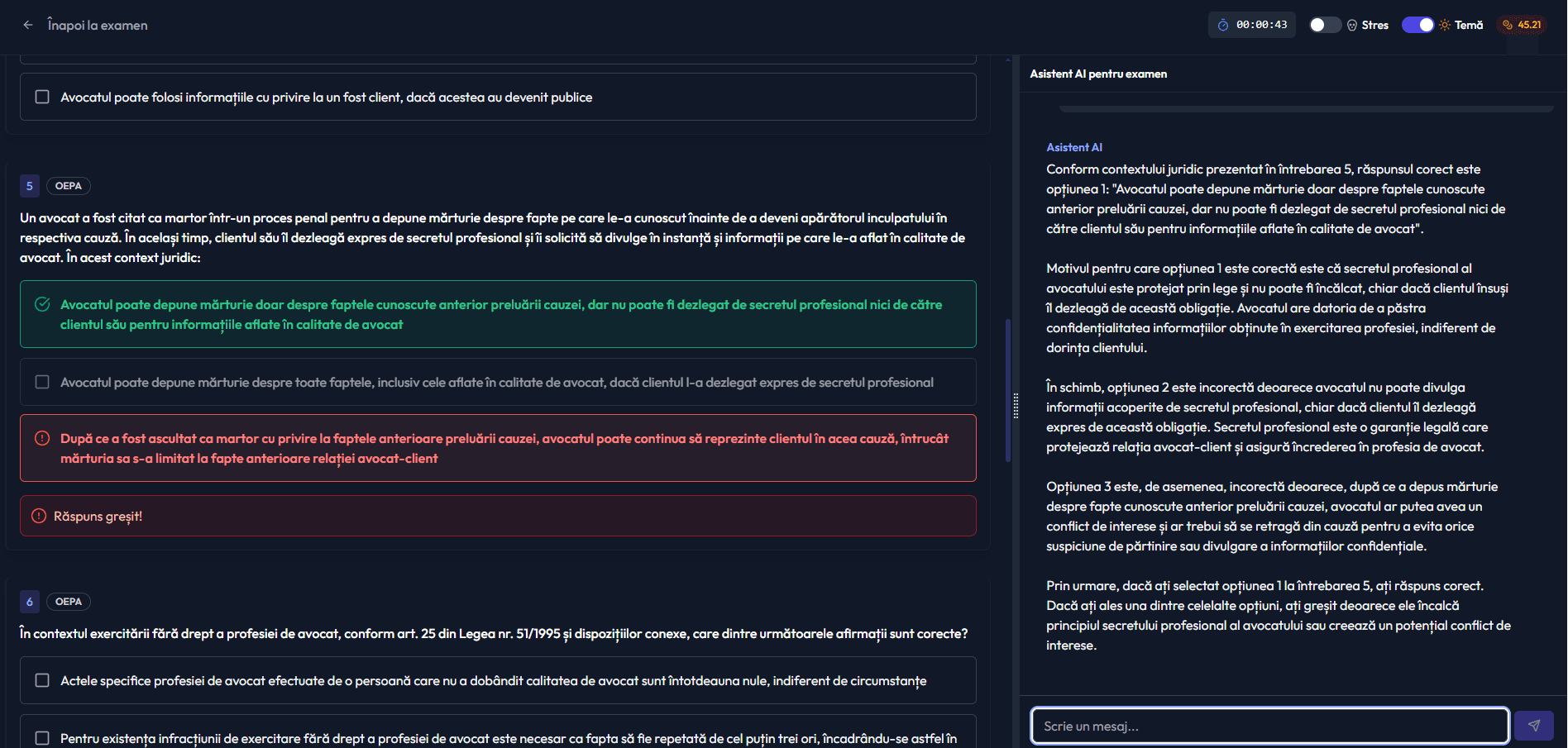Click the panel resize grip handle
The width and height of the screenshot is (1568, 748).
[x=1016, y=406]
